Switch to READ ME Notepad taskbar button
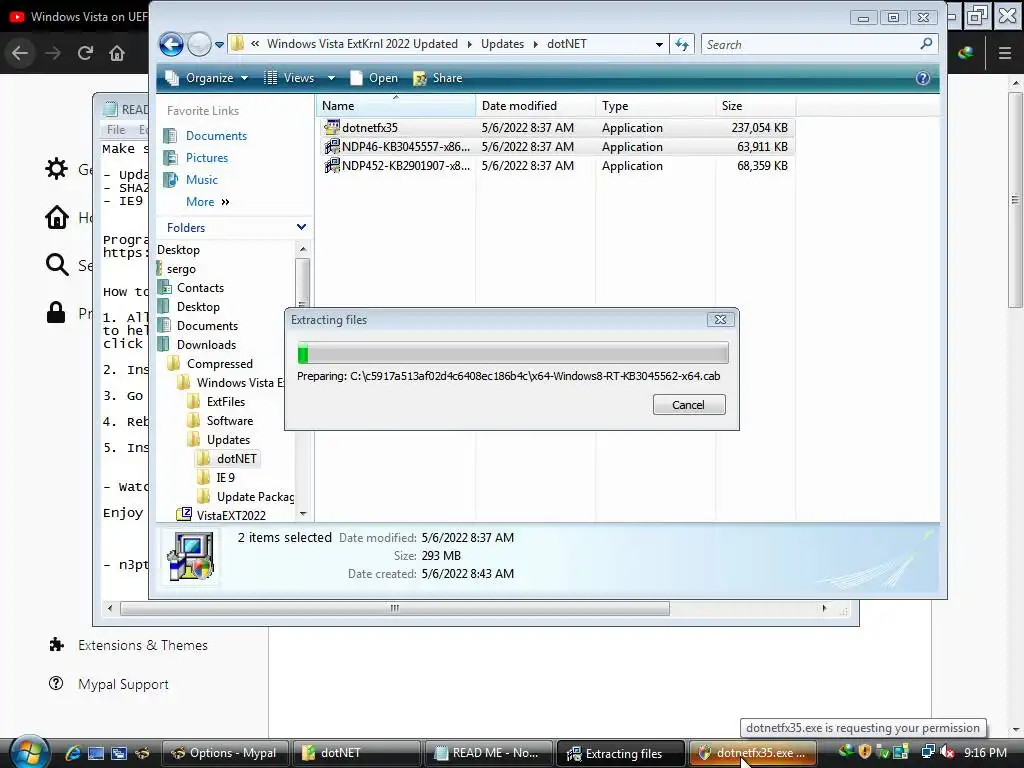Image resolution: width=1024 pixels, height=768 pixels. [x=488, y=753]
